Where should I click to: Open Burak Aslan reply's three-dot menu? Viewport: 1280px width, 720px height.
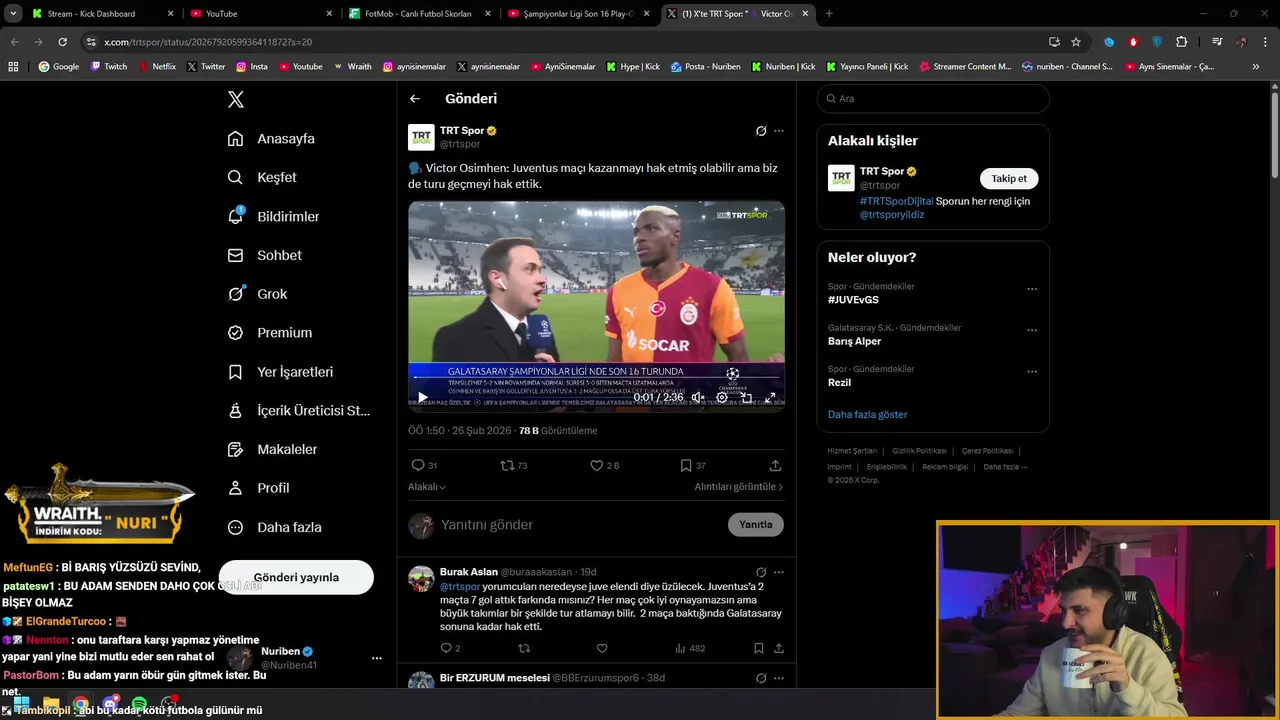pos(779,573)
